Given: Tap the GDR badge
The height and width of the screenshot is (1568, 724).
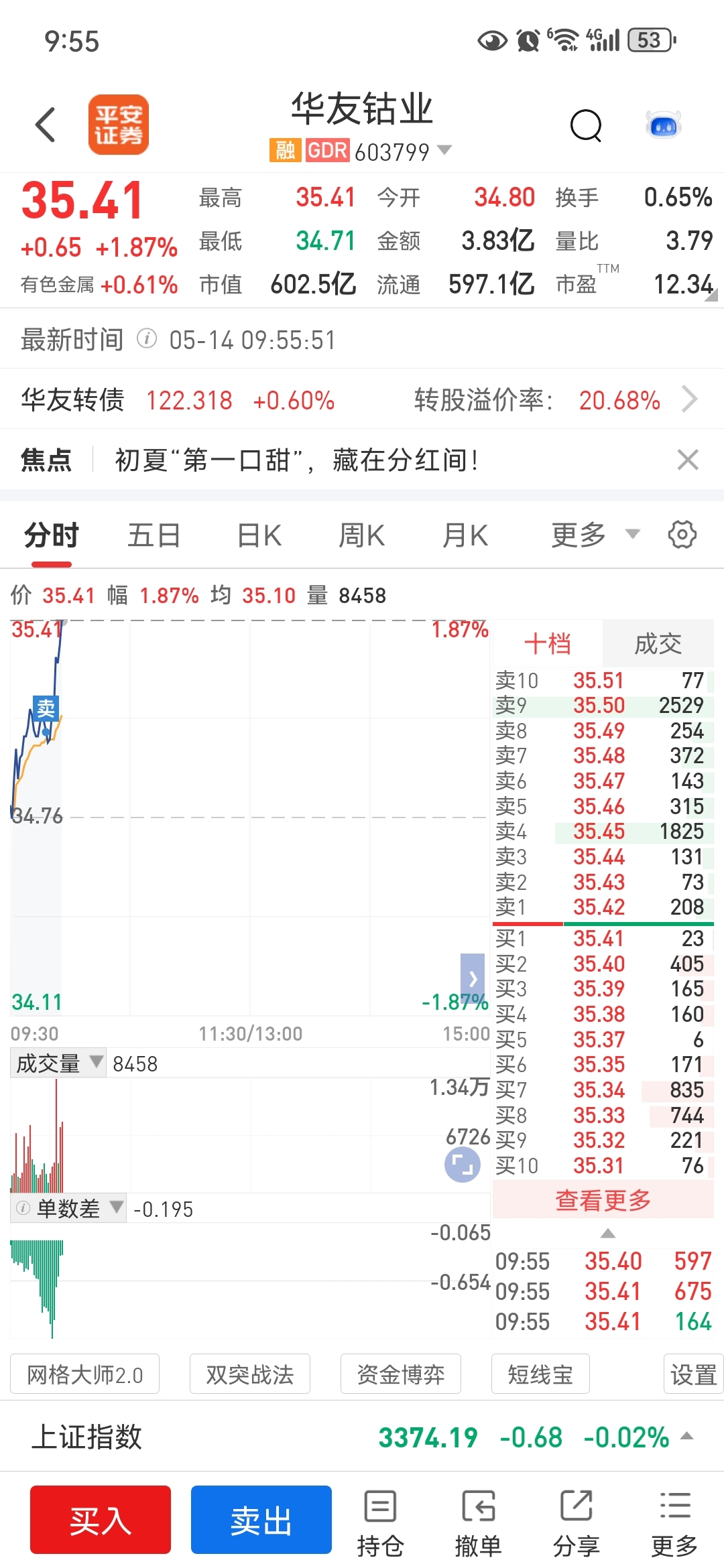Looking at the screenshot, I should pyautogui.click(x=327, y=150).
